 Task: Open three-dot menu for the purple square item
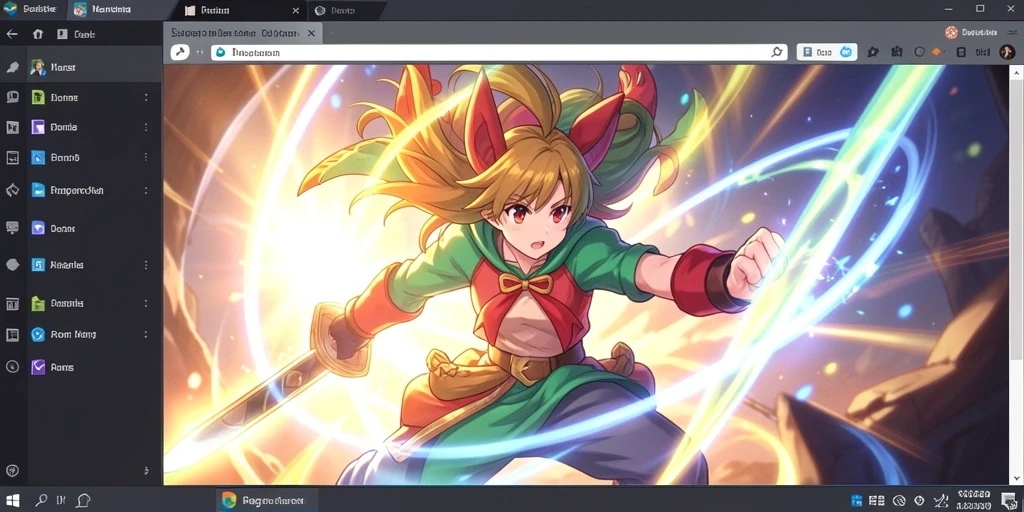[146, 127]
